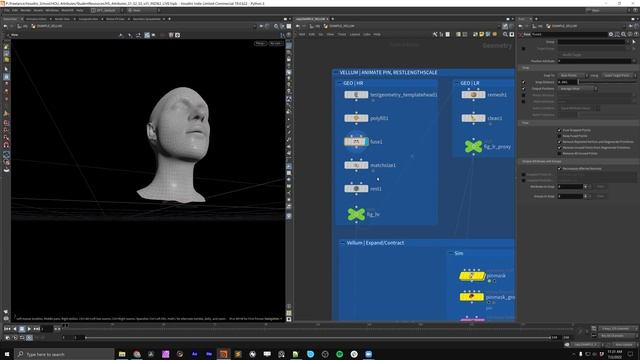Go back in the scene view path

[5, 26]
